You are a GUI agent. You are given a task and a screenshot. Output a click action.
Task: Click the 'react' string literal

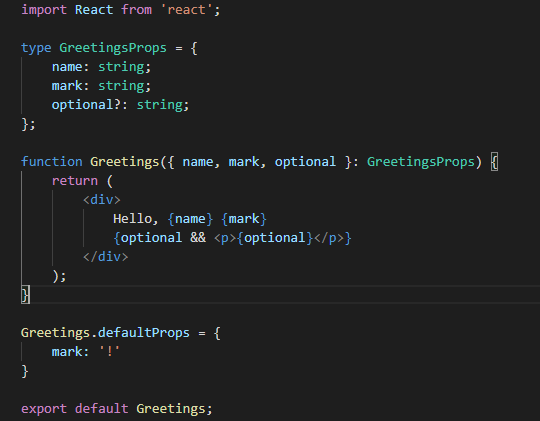[x=187, y=10]
